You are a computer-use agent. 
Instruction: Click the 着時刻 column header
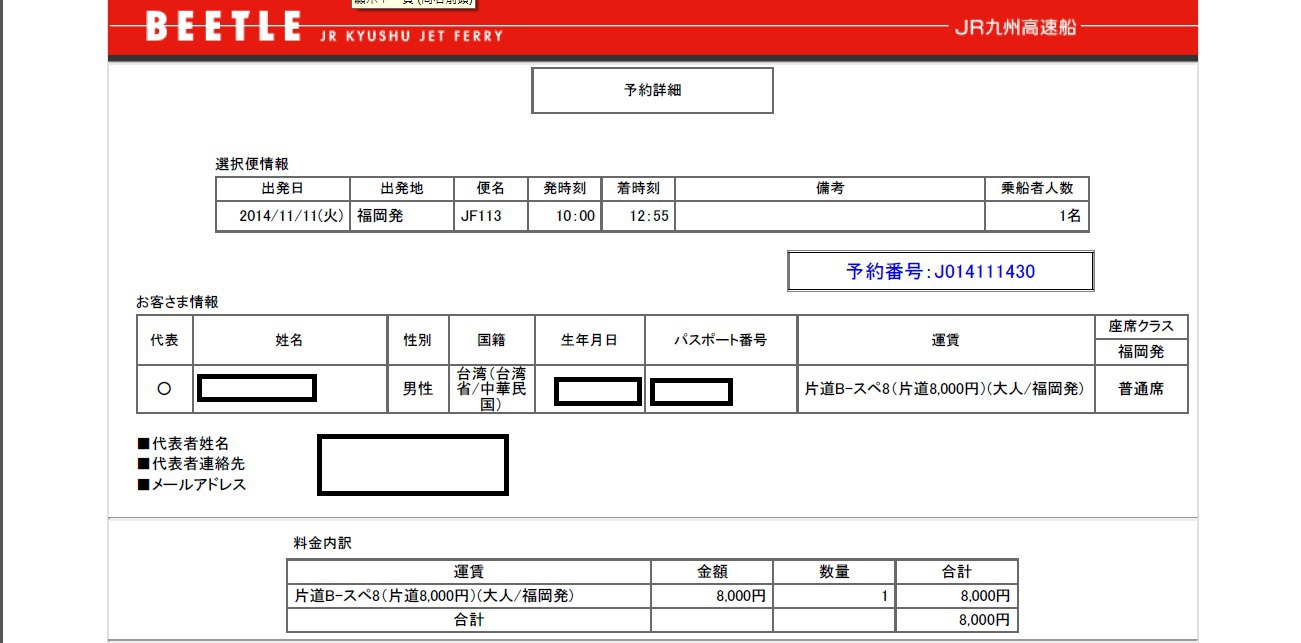pos(638,189)
